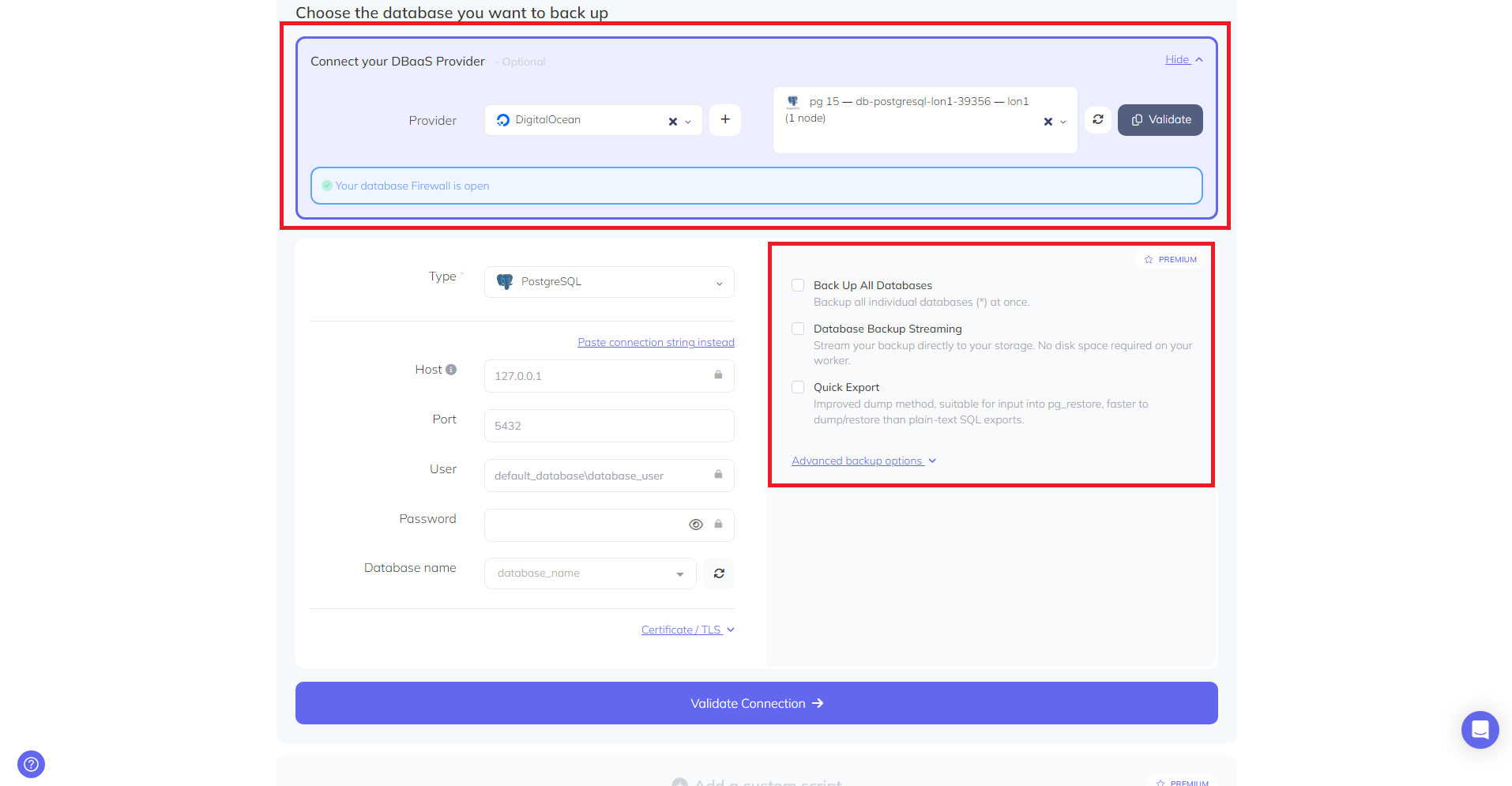Open the Database name dropdown
1512x786 pixels.
point(589,574)
